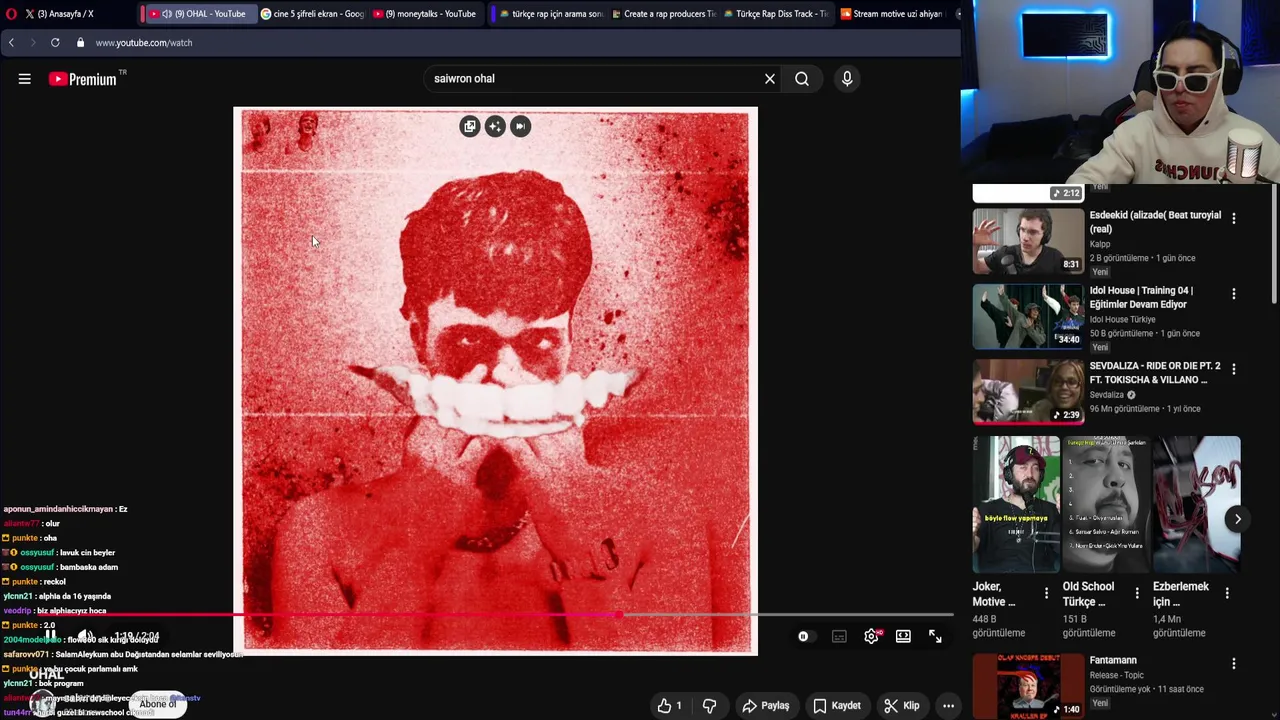The image size is (1280, 720).
Task: Open options for SEVDALIZA Ride or Die video
Action: click(1234, 369)
